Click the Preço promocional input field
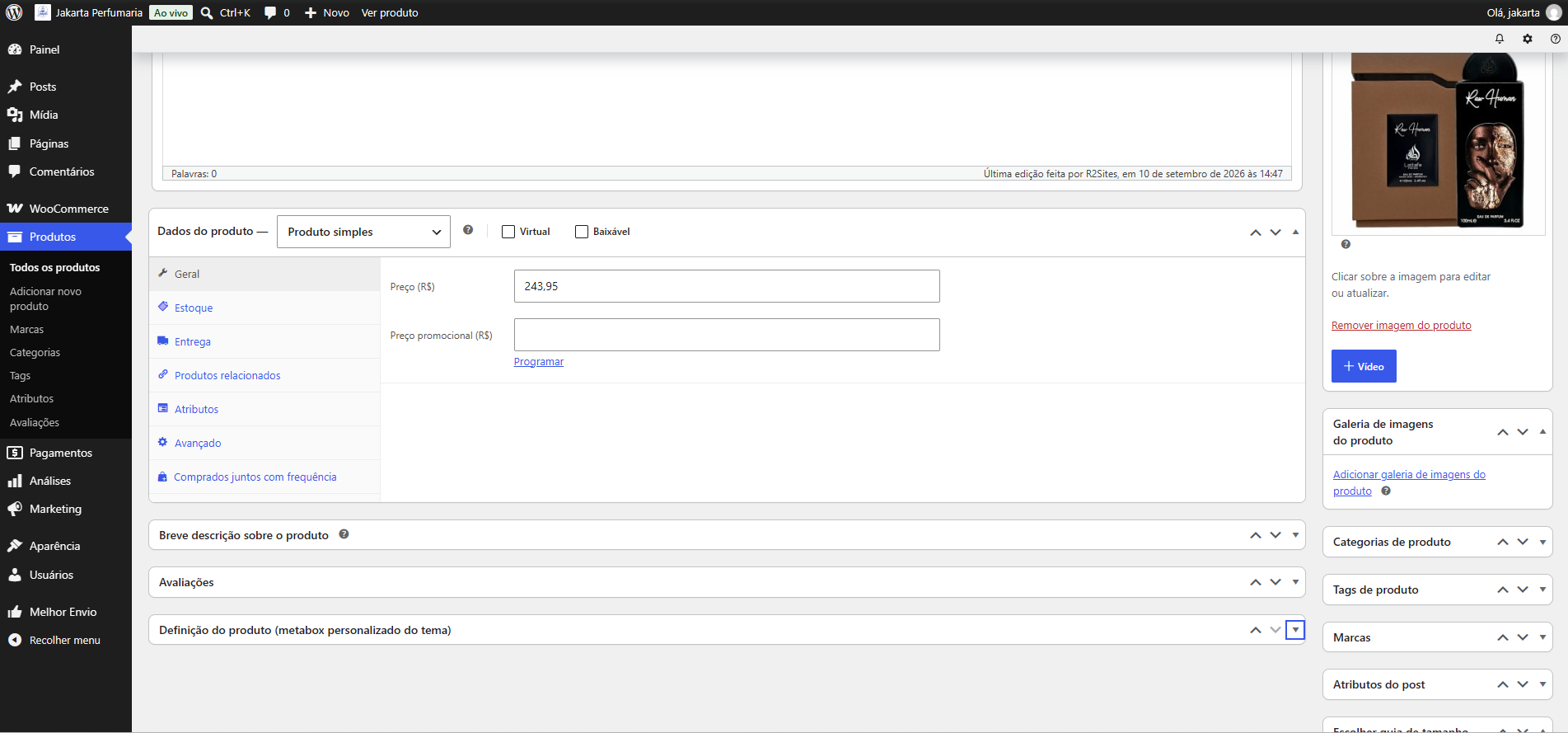The image size is (1568, 733). coord(727,335)
